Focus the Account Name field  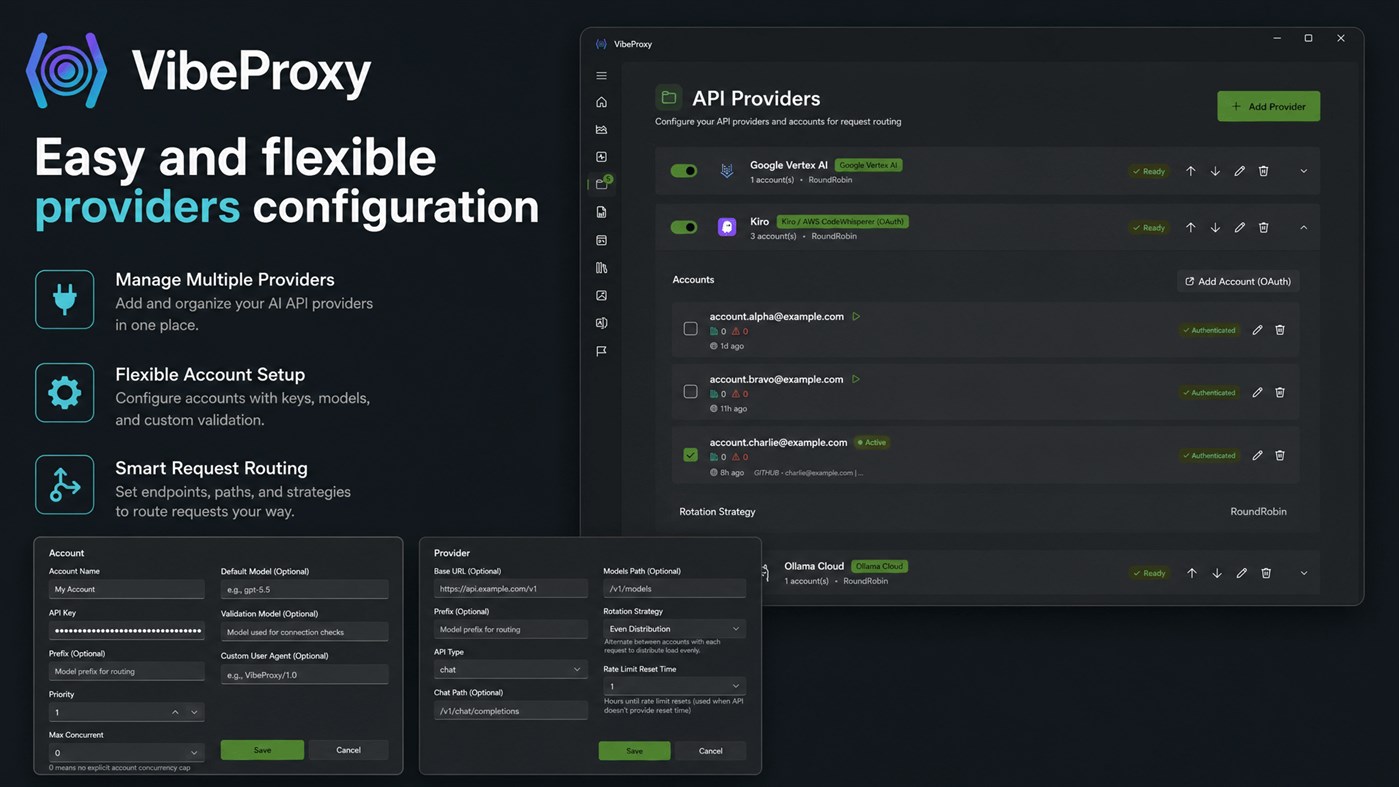[127, 589]
